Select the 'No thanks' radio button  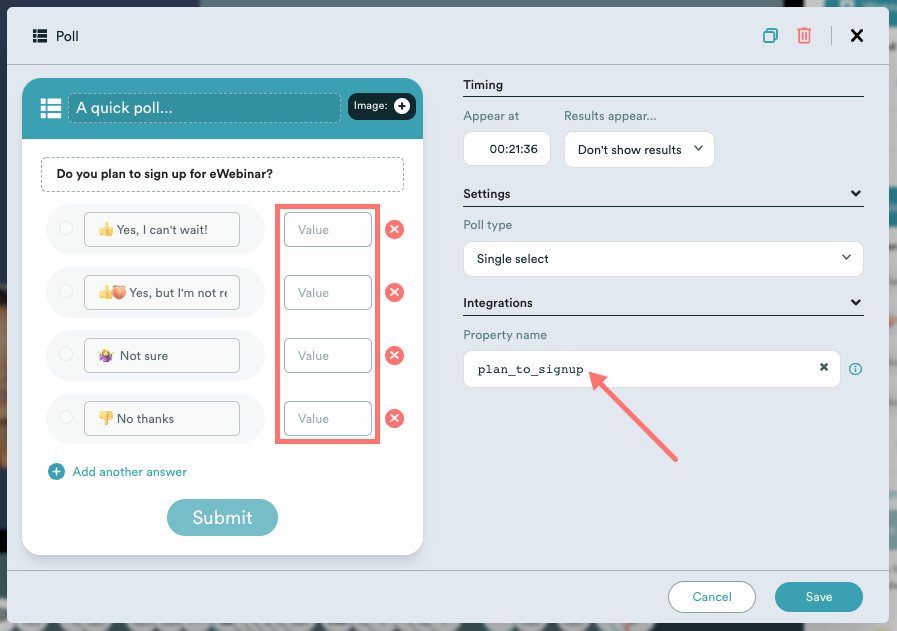66,418
